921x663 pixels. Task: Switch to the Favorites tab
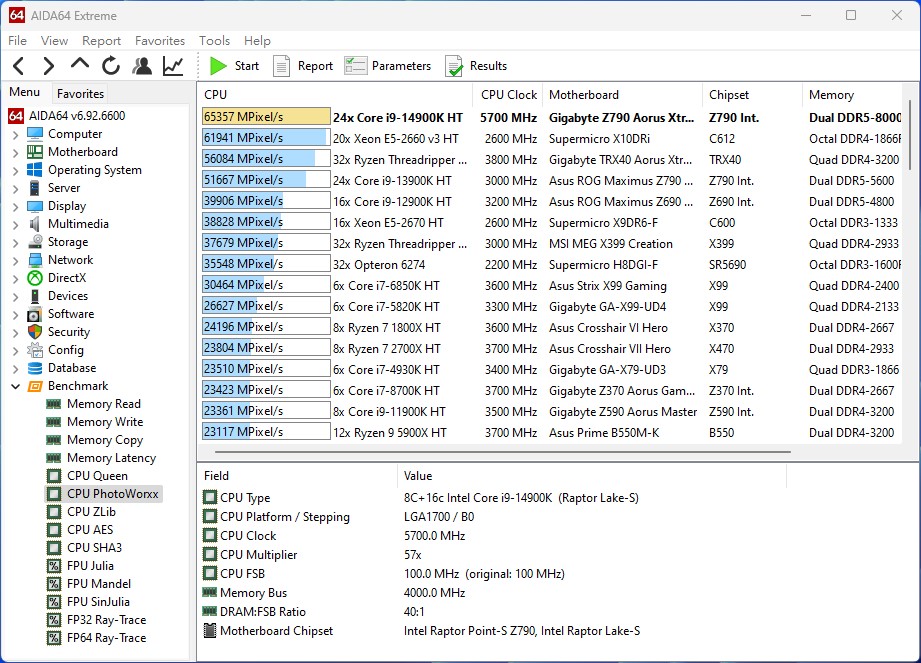(80, 93)
